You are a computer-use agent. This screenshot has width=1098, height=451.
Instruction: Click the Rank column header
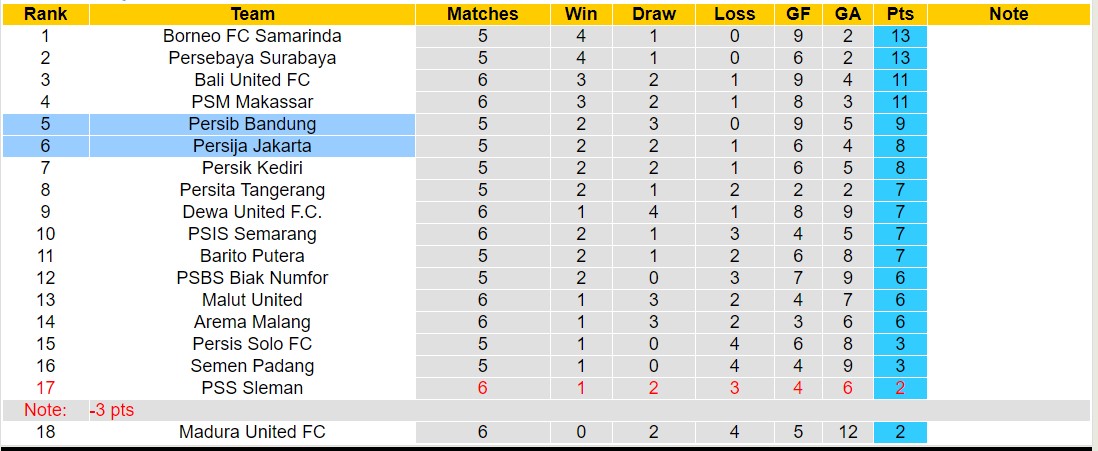click(45, 14)
